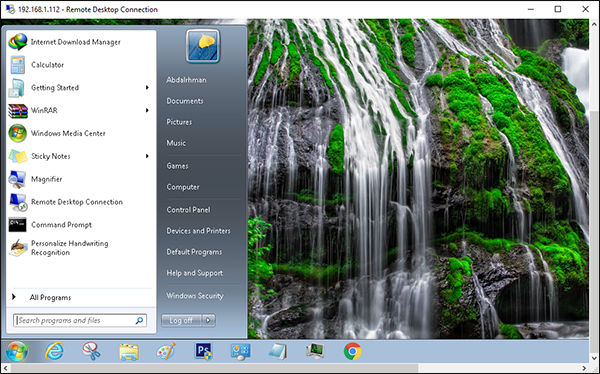This screenshot has width=600, height=374.
Task: Click vertical scrollbar down arrow
Action: point(594,359)
